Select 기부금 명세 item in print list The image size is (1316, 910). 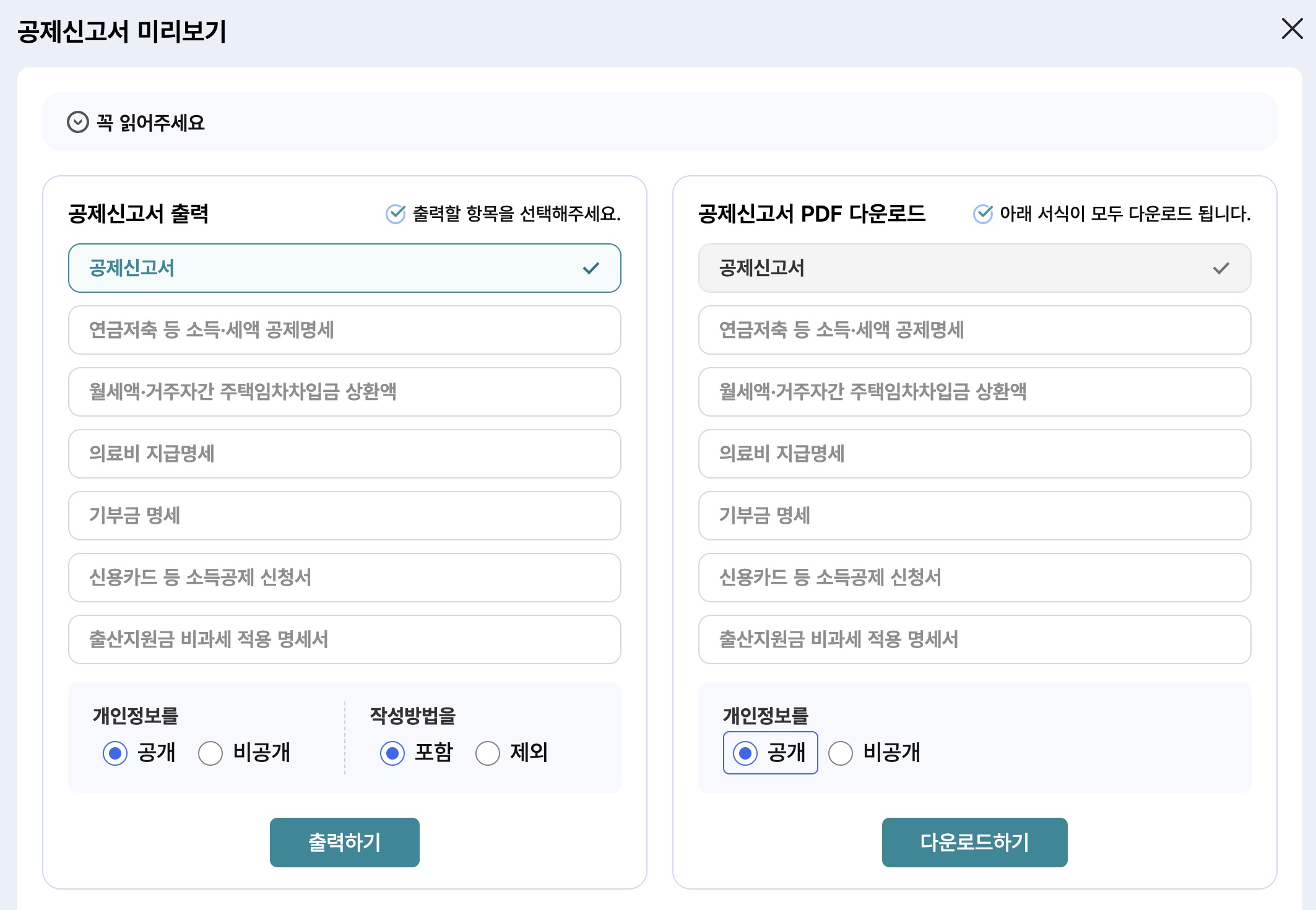(x=344, y=516)
